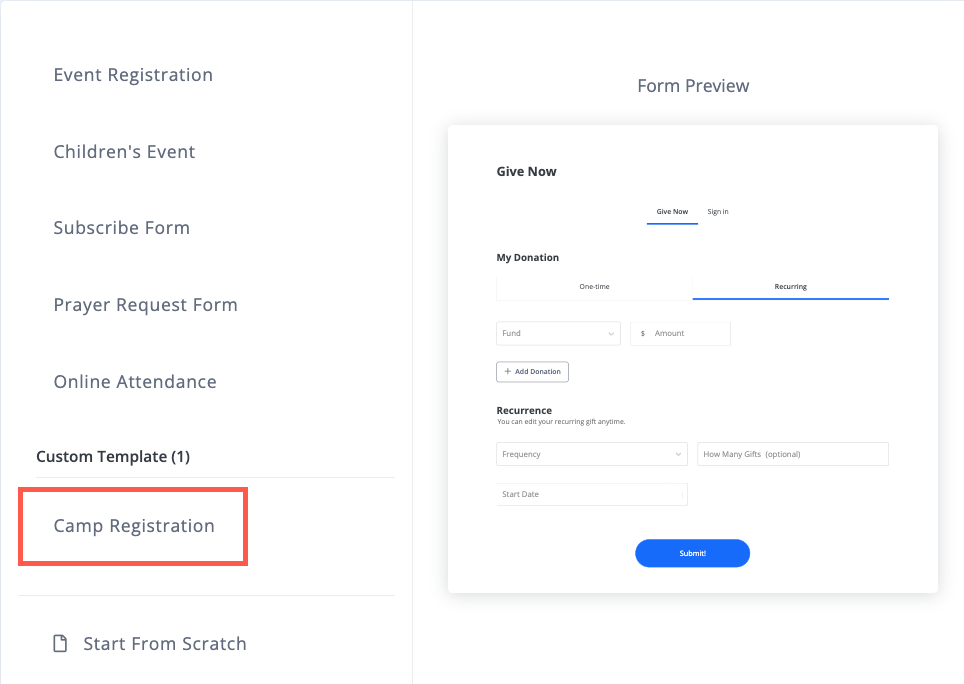Open the Prayer Request Form template
964x684 pixels.
[145, 305]
